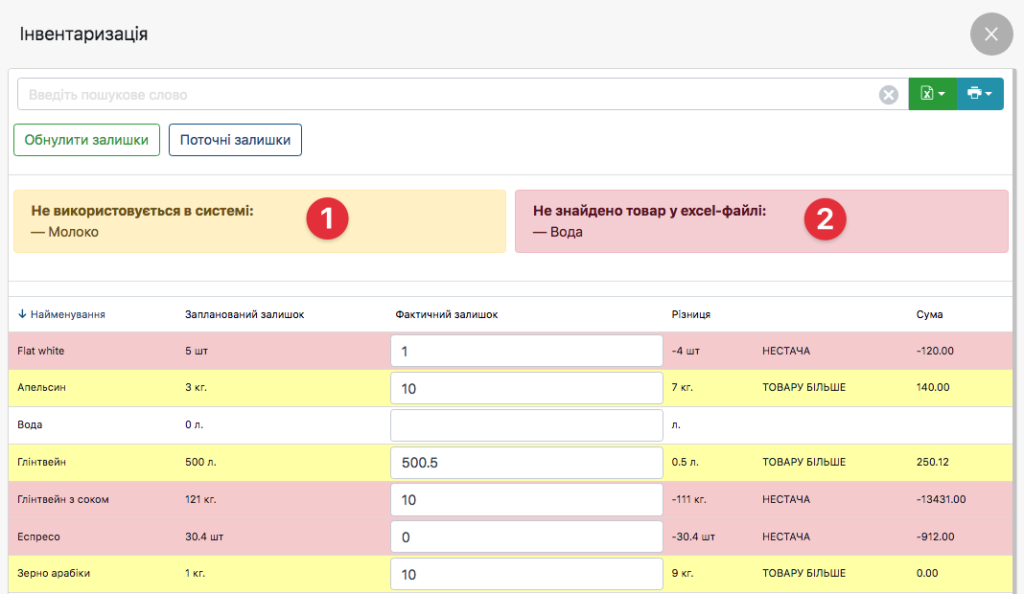This screenshot has height=594, width=1024.
Task: Click the red badge number 2
Action: click(x=826, y=218)
